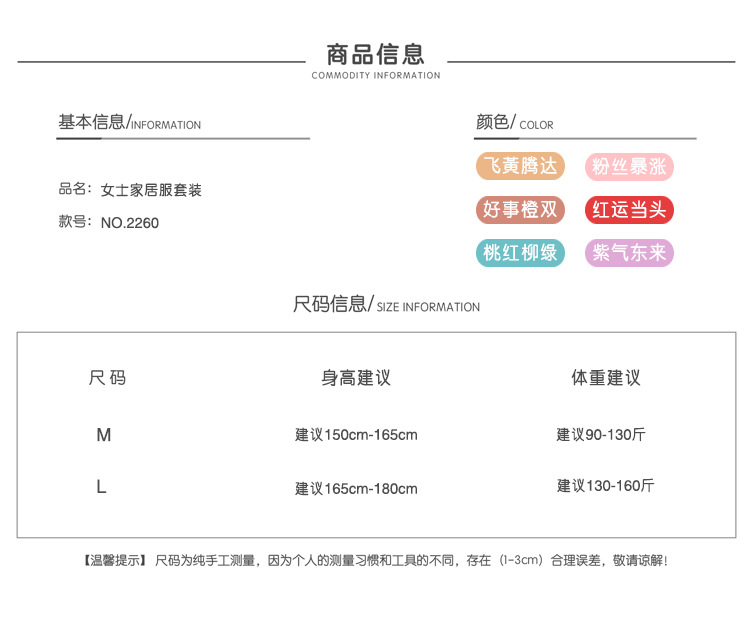This screenshot has height=623, width=750.
Task: Click the height cell 建议165cm-180cm
Action: click(356, 489)
